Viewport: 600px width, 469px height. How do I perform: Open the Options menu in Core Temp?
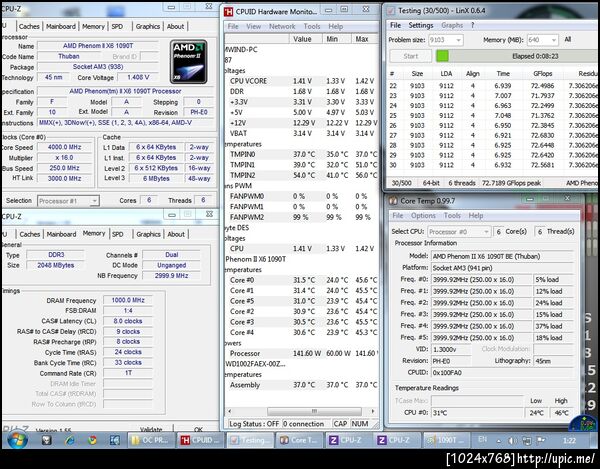tap(423, 216)
